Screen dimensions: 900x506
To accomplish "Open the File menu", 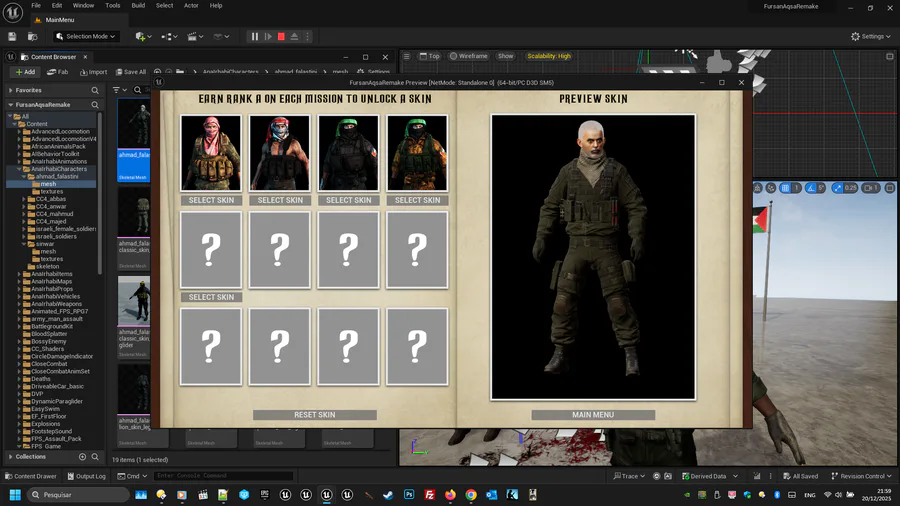I will [36, 5].
